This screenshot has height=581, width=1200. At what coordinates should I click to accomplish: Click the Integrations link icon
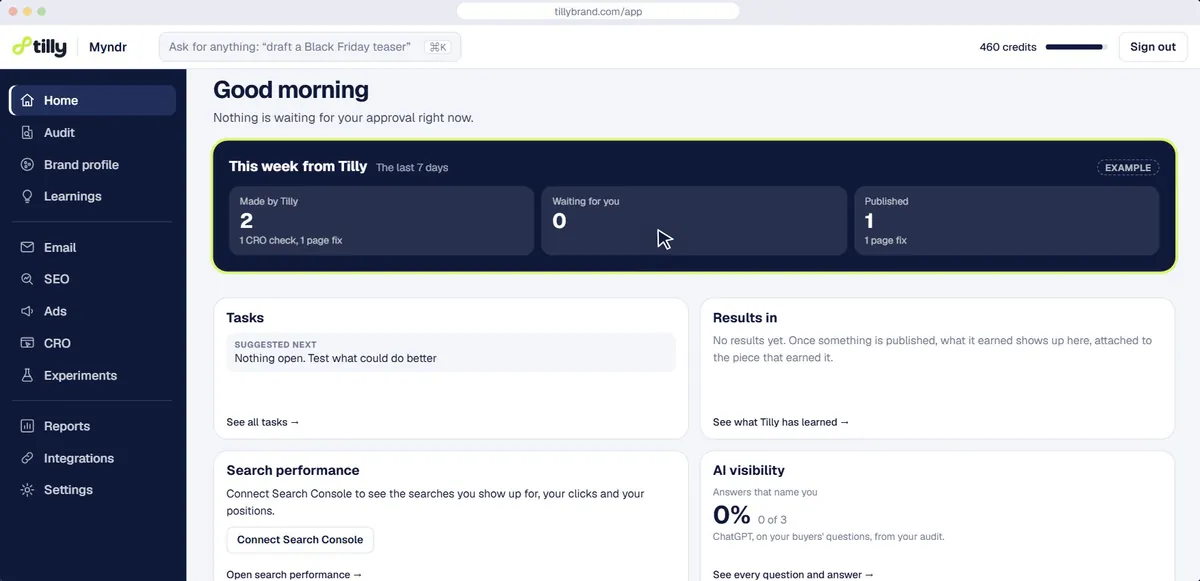click(x=27, y=458)
